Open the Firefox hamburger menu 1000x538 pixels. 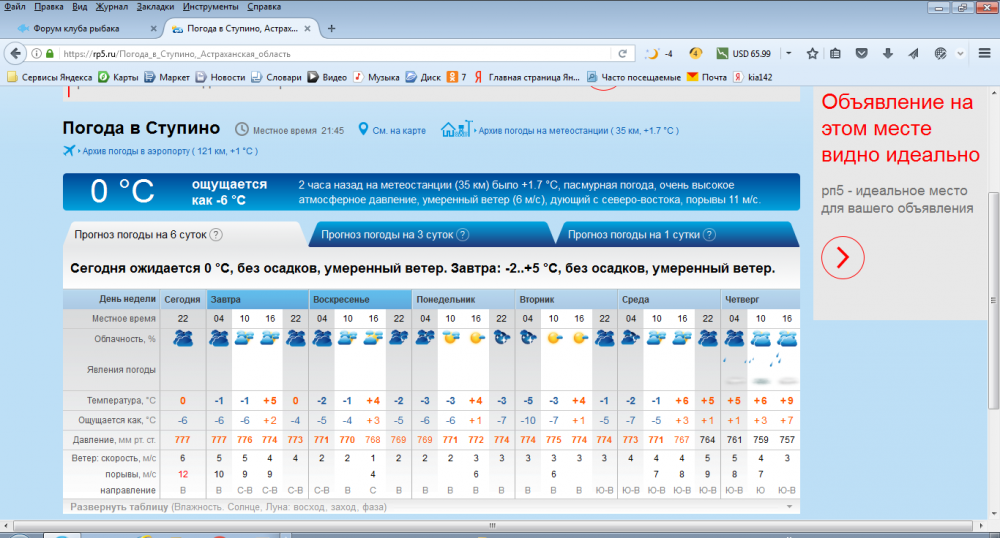point(984,53)
